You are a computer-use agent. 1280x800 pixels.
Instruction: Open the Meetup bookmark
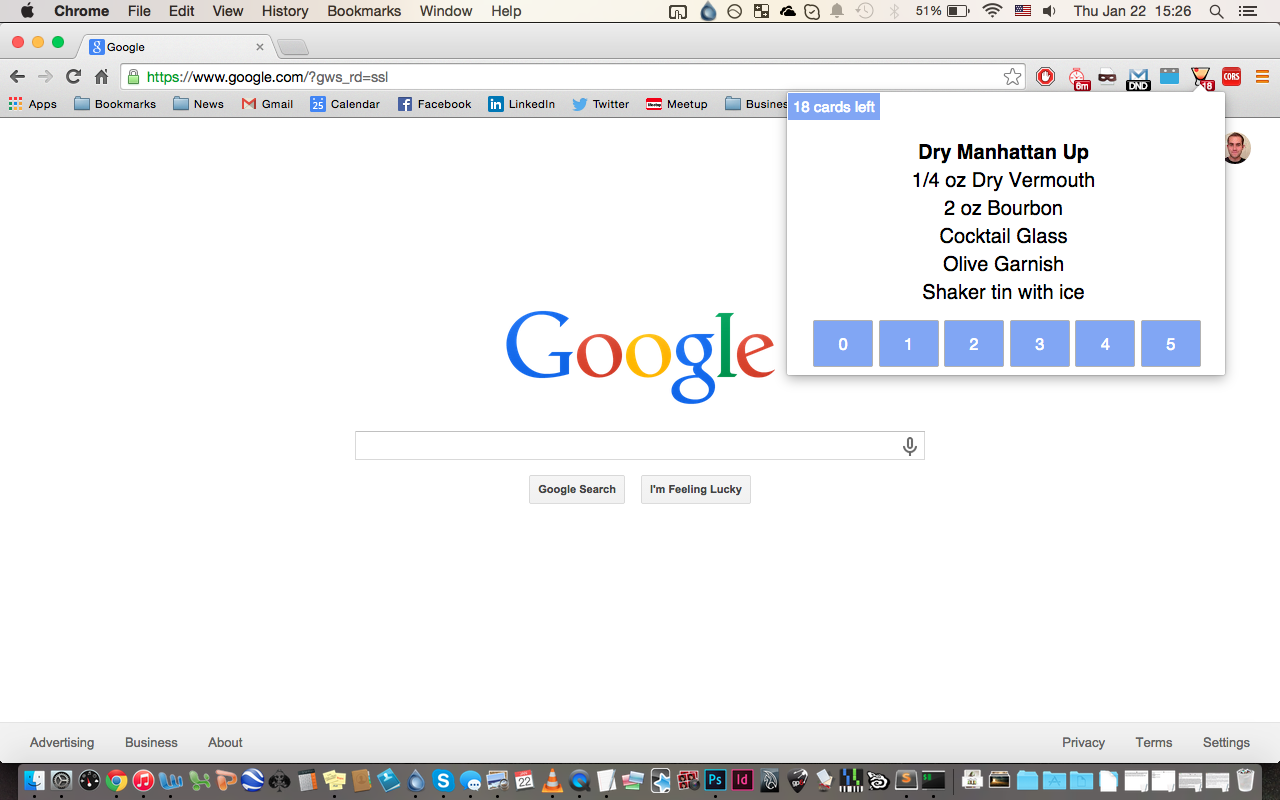click(x=677, y=104)
